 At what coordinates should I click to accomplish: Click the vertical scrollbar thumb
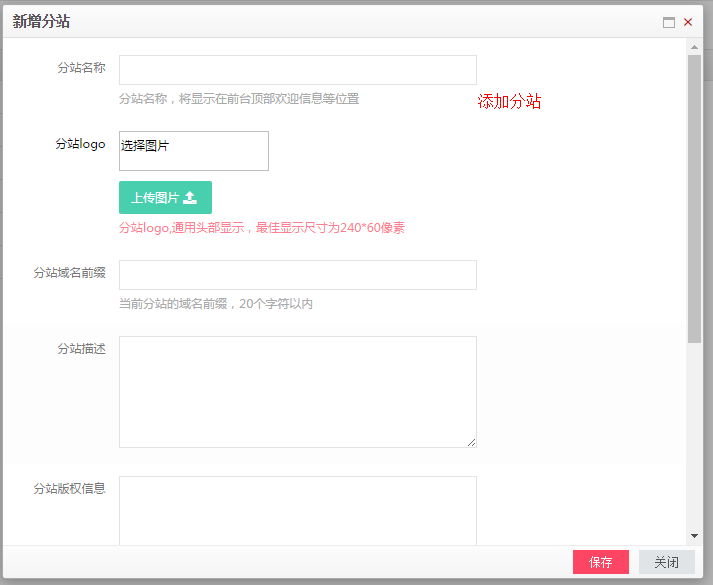pyautogui.click(x=694, y=199)
